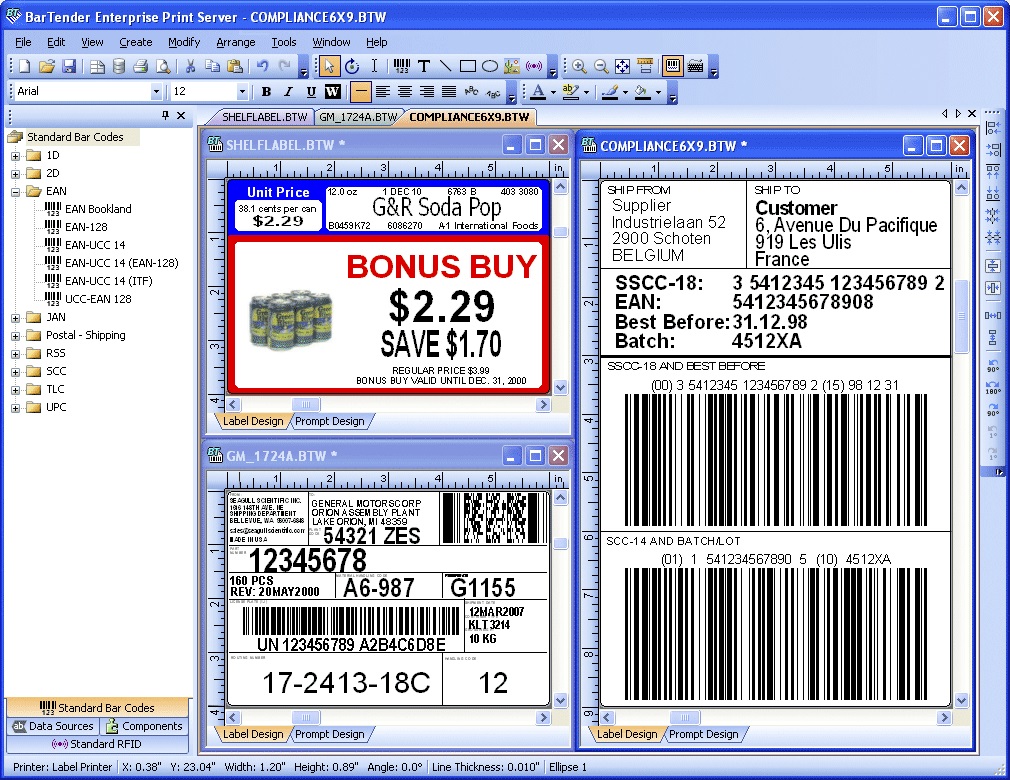Click the RFID encoder tool icon

534,67
